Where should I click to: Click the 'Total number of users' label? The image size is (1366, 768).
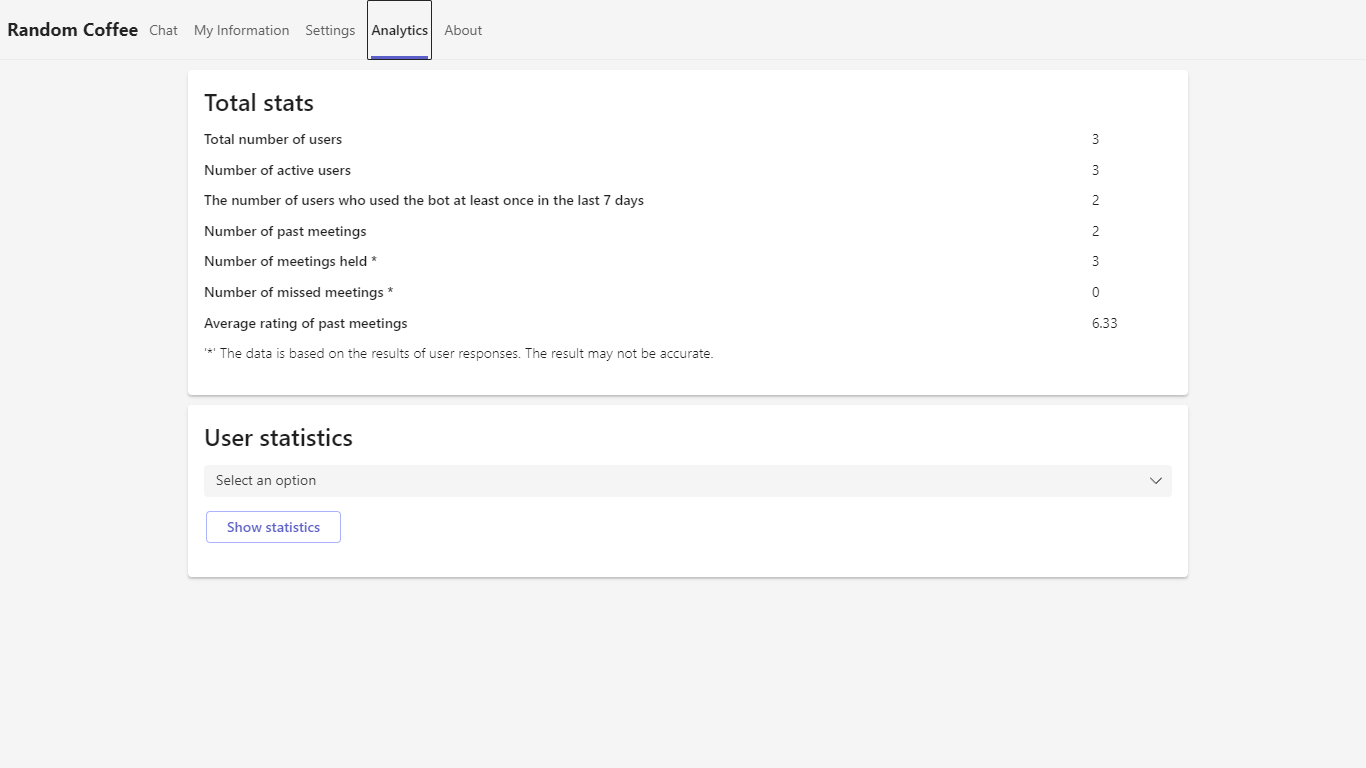point(273,139)
